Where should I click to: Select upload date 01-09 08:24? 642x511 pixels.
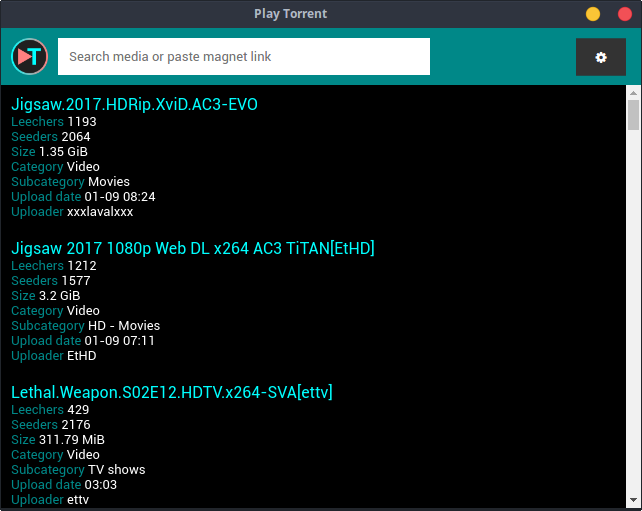tap(120, 197)
